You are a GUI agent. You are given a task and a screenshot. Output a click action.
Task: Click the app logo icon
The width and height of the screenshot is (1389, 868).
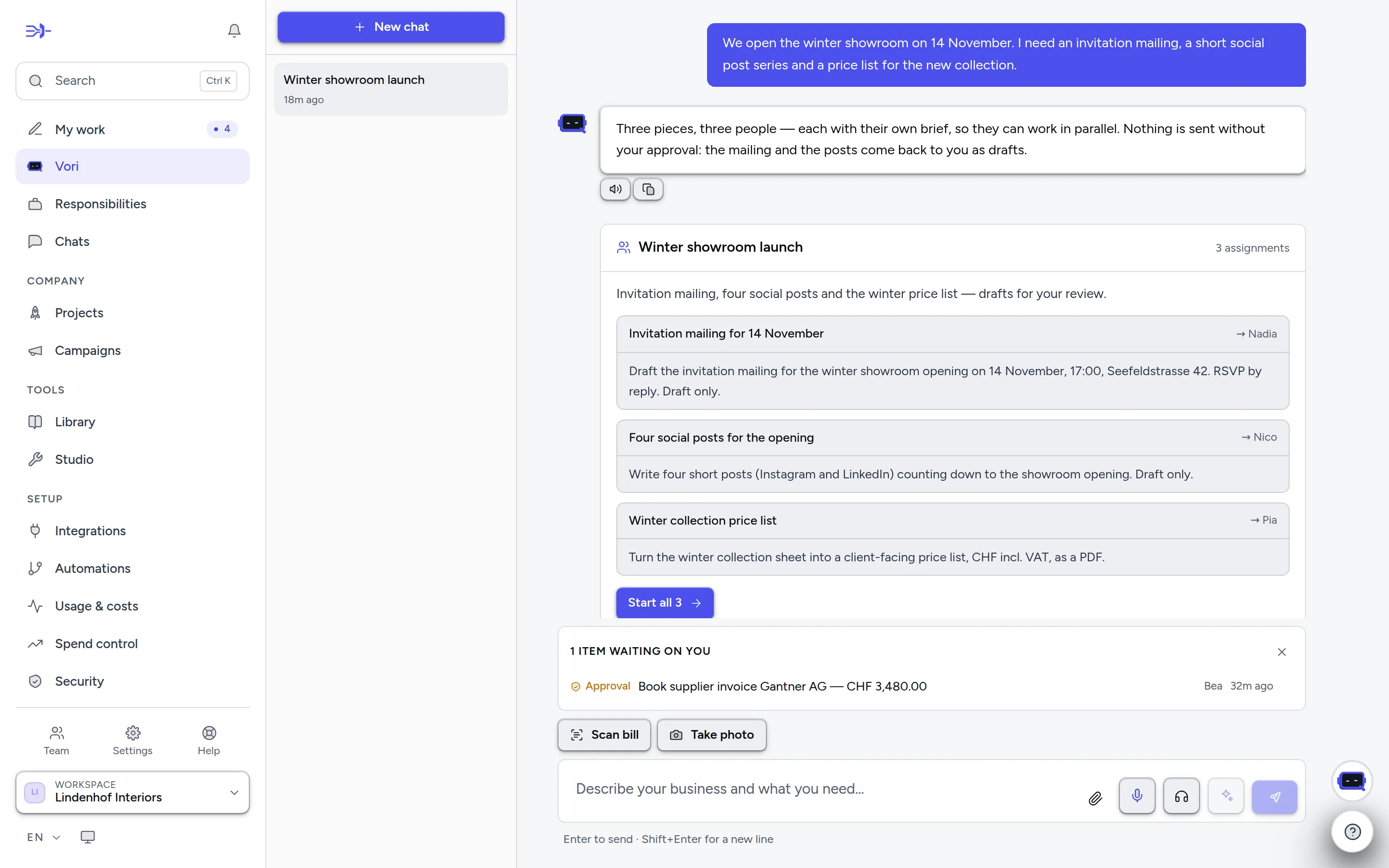click(x=39, y=30)
